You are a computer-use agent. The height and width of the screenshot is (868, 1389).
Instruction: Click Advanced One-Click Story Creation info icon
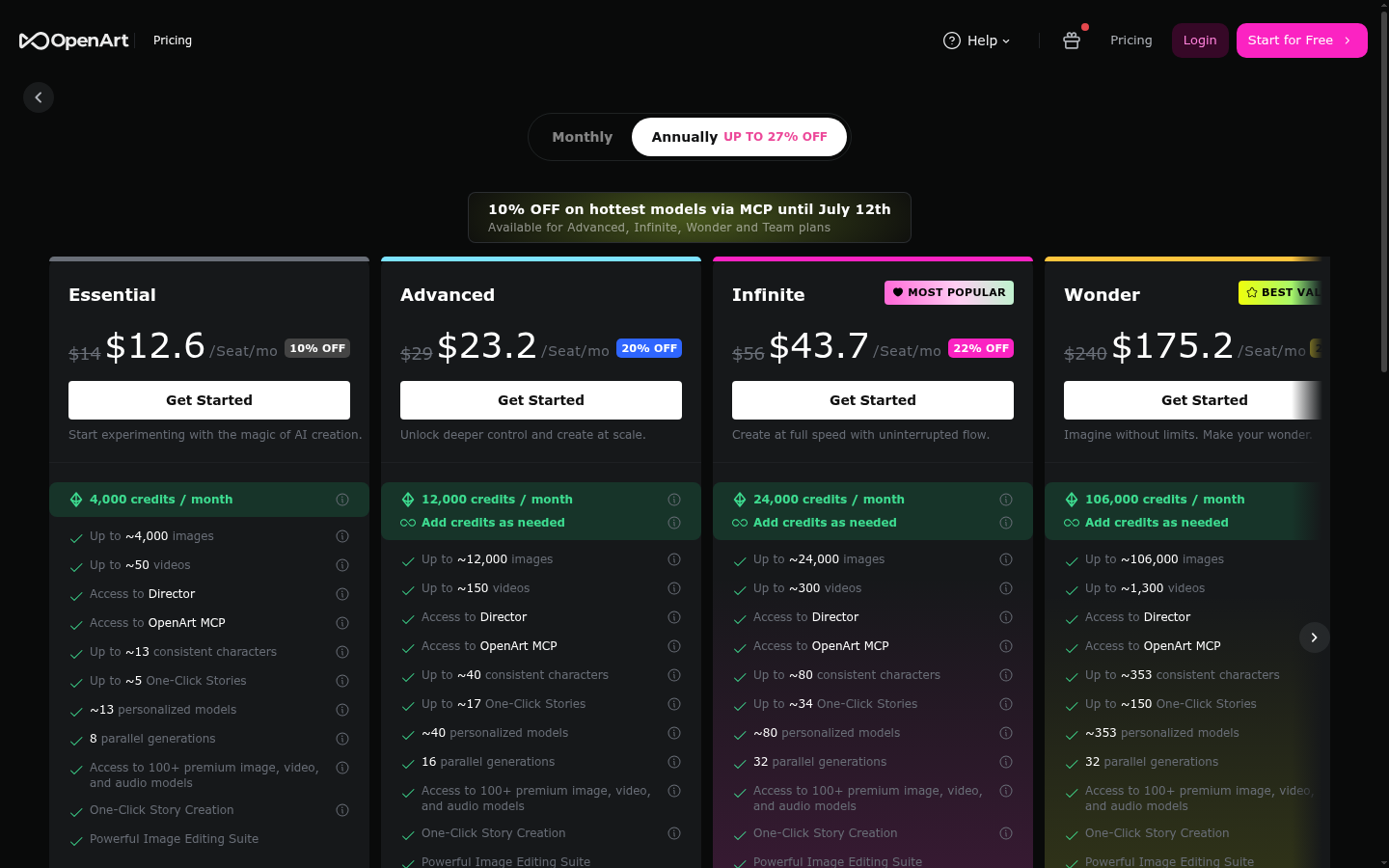674,833
